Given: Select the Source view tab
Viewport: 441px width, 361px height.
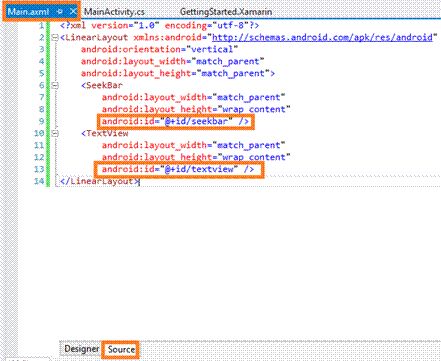Looking at the screenshot, I should (121, 349).
